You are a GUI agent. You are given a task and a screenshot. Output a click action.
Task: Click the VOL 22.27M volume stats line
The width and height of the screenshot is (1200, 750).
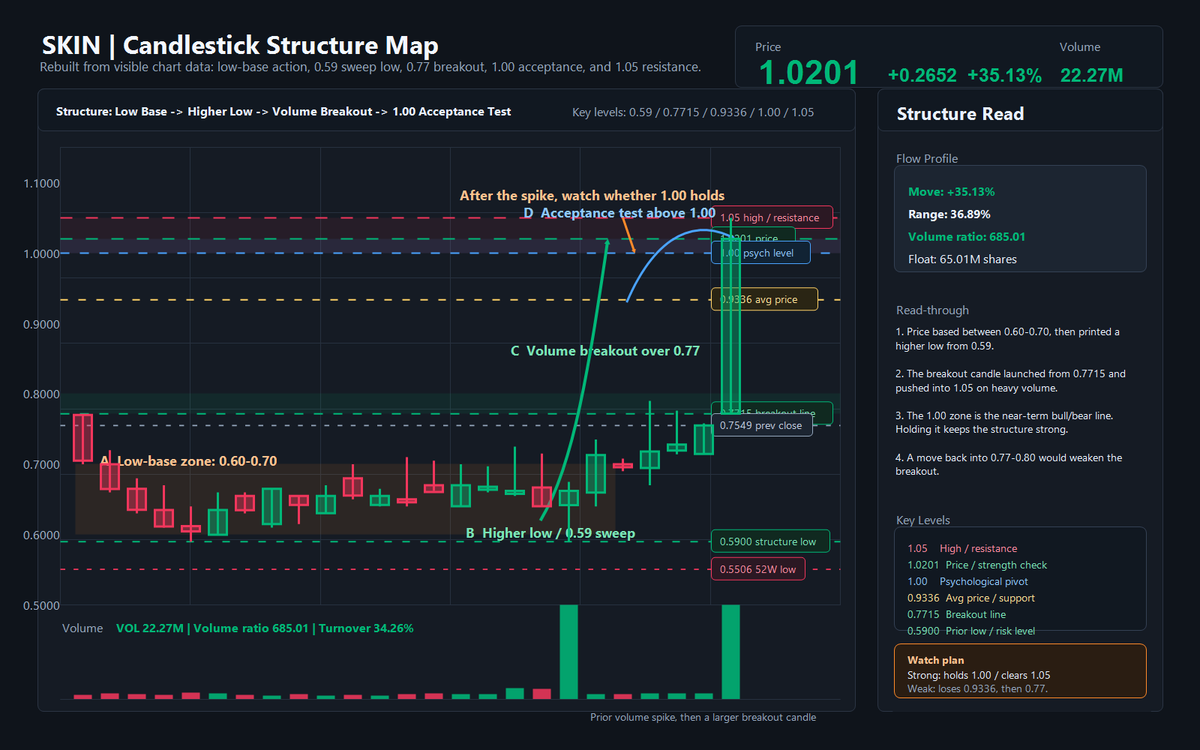point(265,628)
